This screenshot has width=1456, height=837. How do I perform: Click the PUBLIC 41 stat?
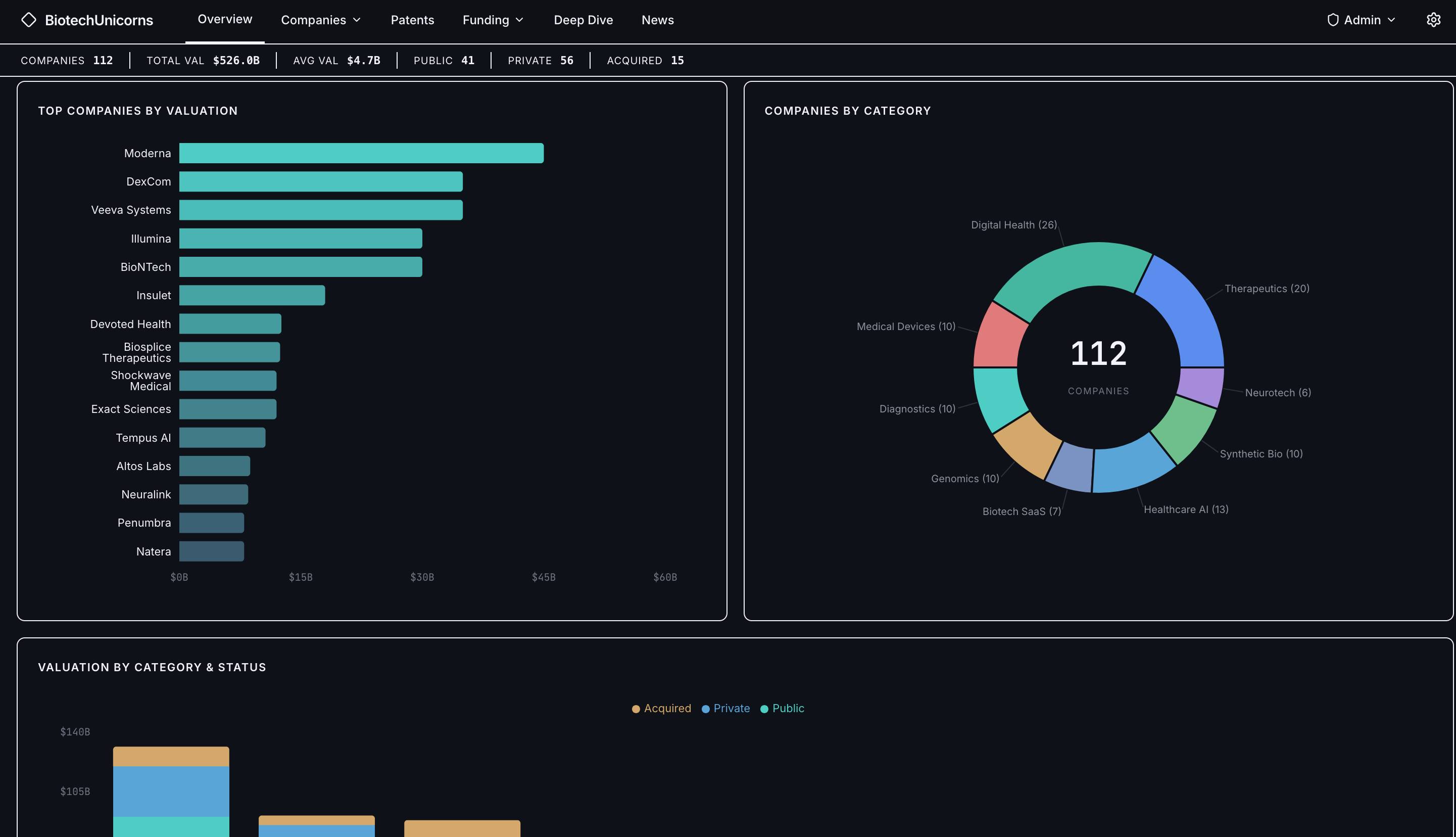tap(444, 60)
